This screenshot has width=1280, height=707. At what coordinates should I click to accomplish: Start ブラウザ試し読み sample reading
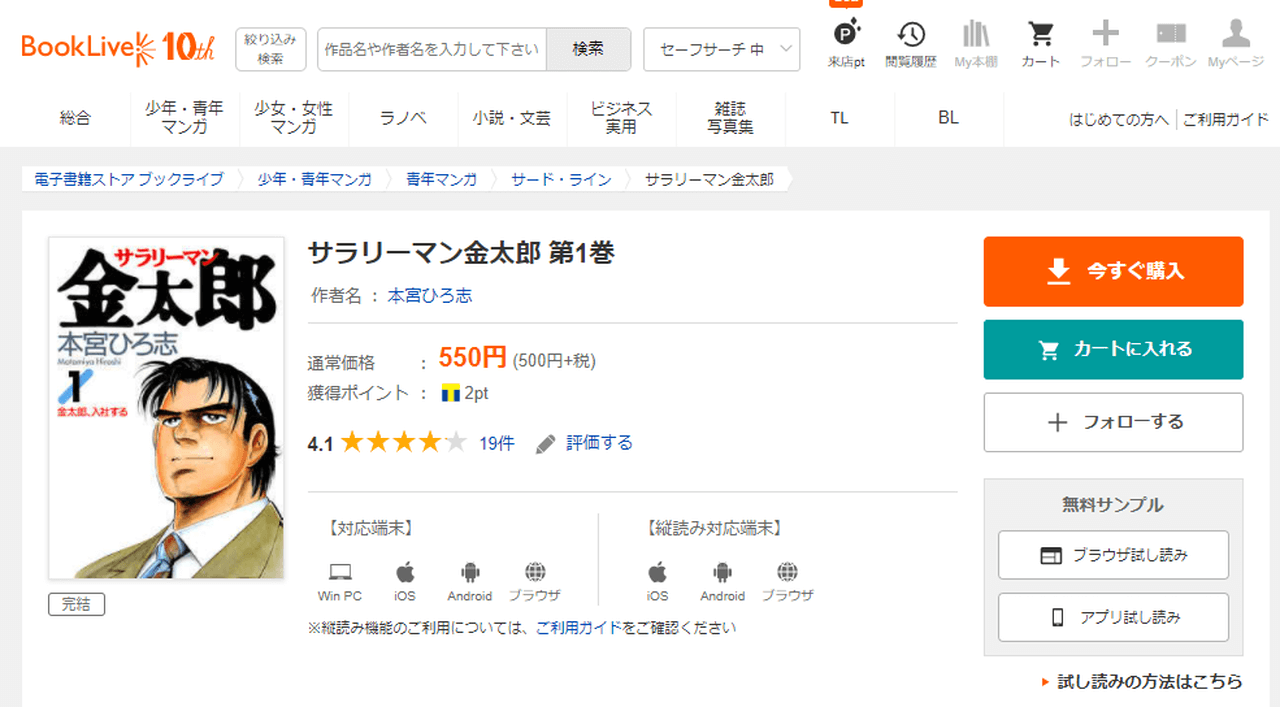tap(1113, 555)
